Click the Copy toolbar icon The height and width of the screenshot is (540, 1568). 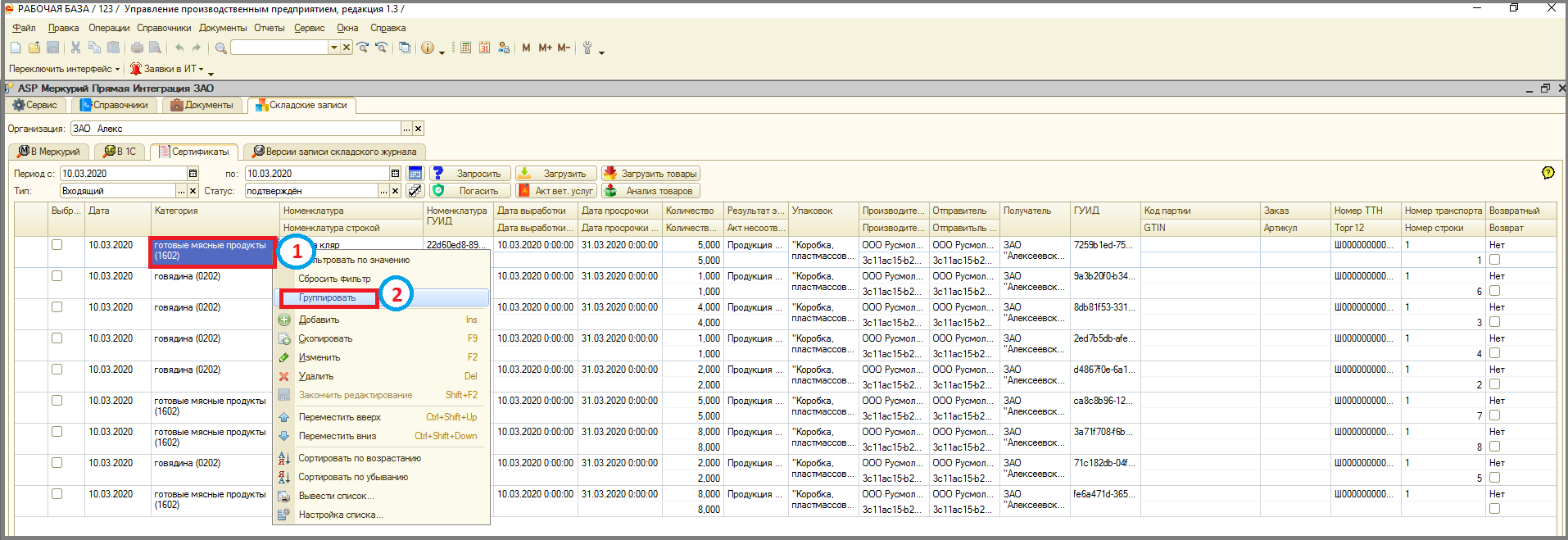[x=94, y=48]
